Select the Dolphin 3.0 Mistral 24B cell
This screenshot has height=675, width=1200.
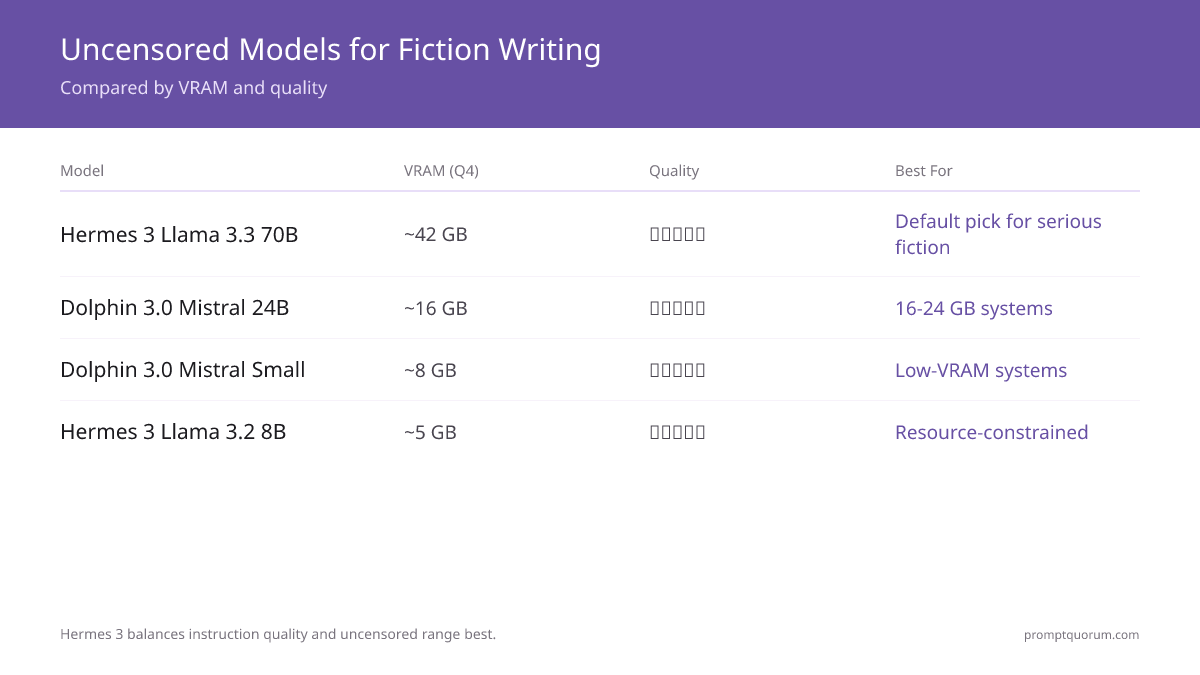pyautogui.click(x=175, y=308)
